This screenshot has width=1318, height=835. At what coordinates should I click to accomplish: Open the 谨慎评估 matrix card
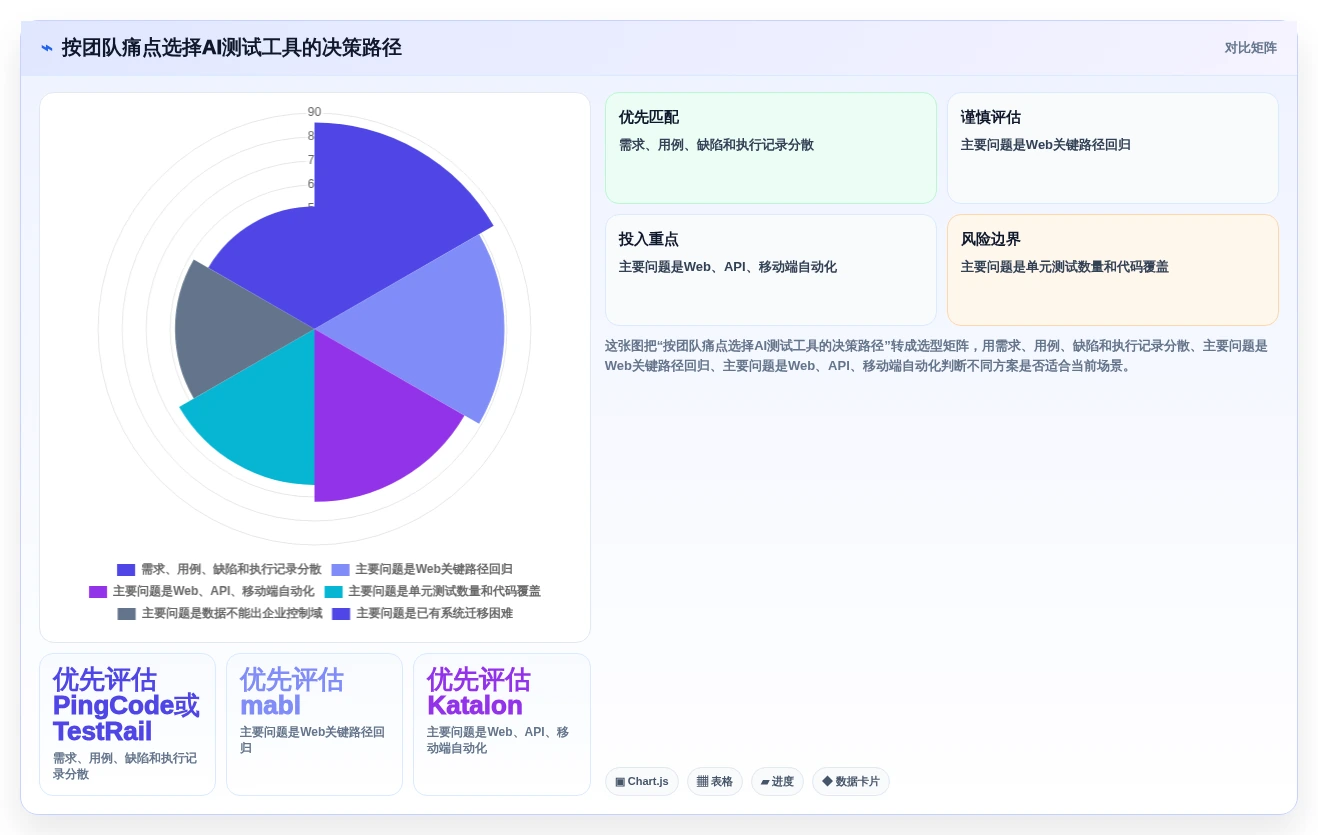click(x=1112, y=148)
